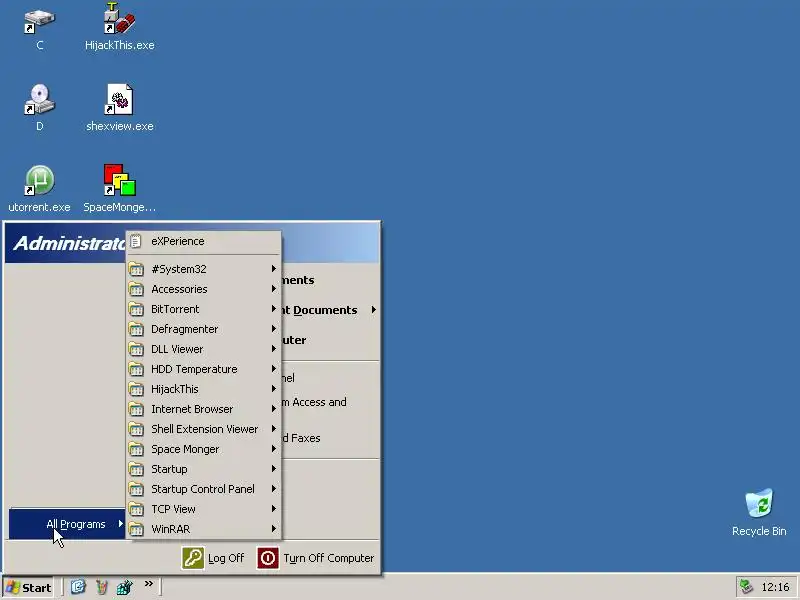Image resolution: width=800 pixels, height=600 pixels.
Task: Click the third quick launch icon
Action: point(124,587)
